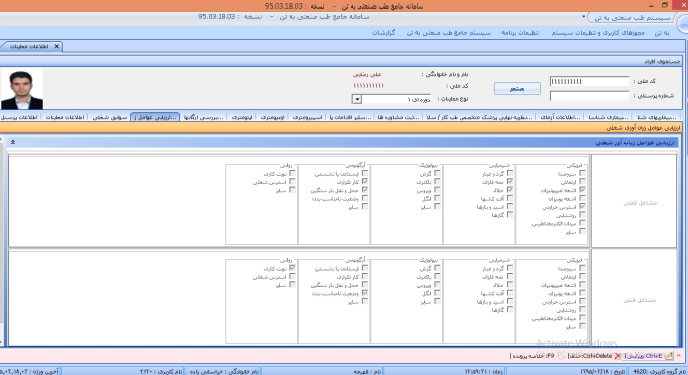Uncheck کار تکراری in مشاغل فعلی ergonomic group
688x375 pixels.
point(365,182)
